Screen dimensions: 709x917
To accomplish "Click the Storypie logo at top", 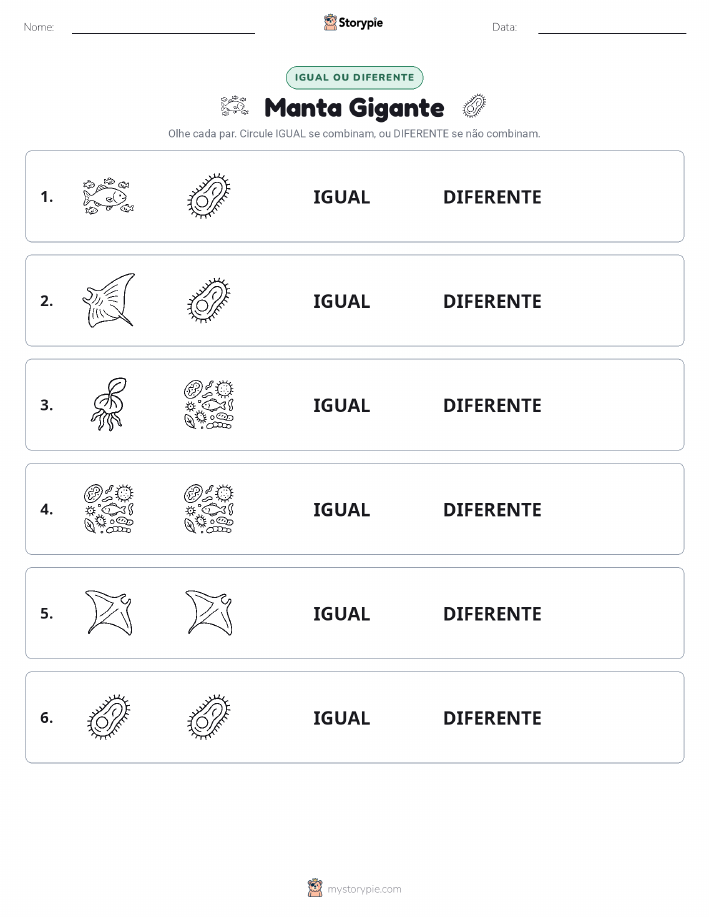I will pos(353,23).
